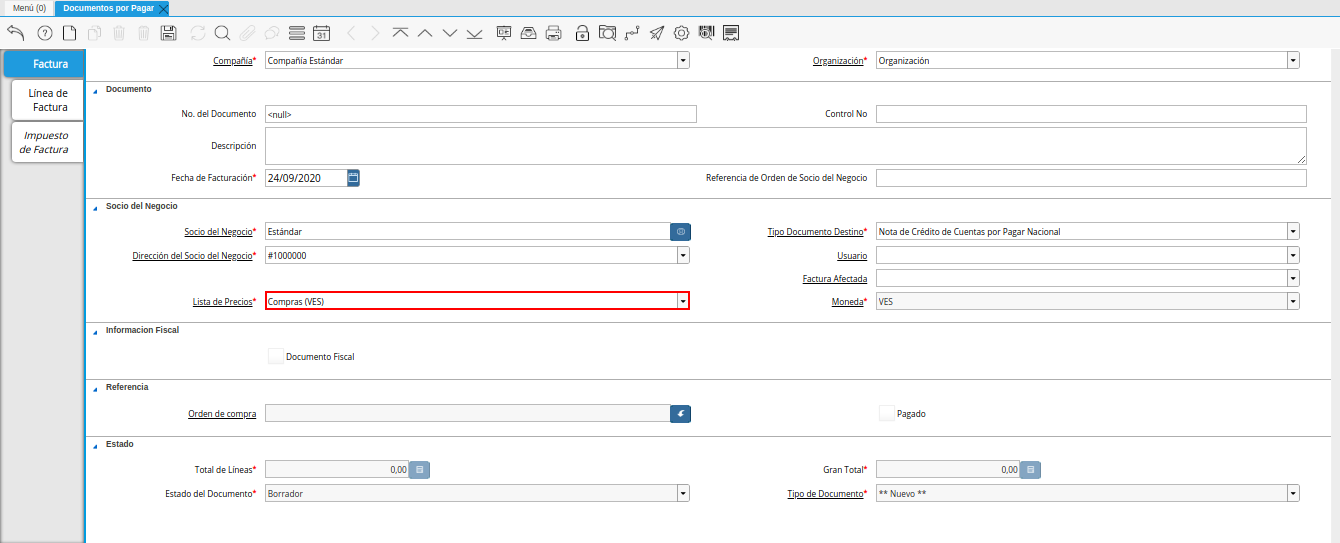Switch to the Línea de Factura tab
Viewport: 1340px width, 543px height.
click(48, 100)
